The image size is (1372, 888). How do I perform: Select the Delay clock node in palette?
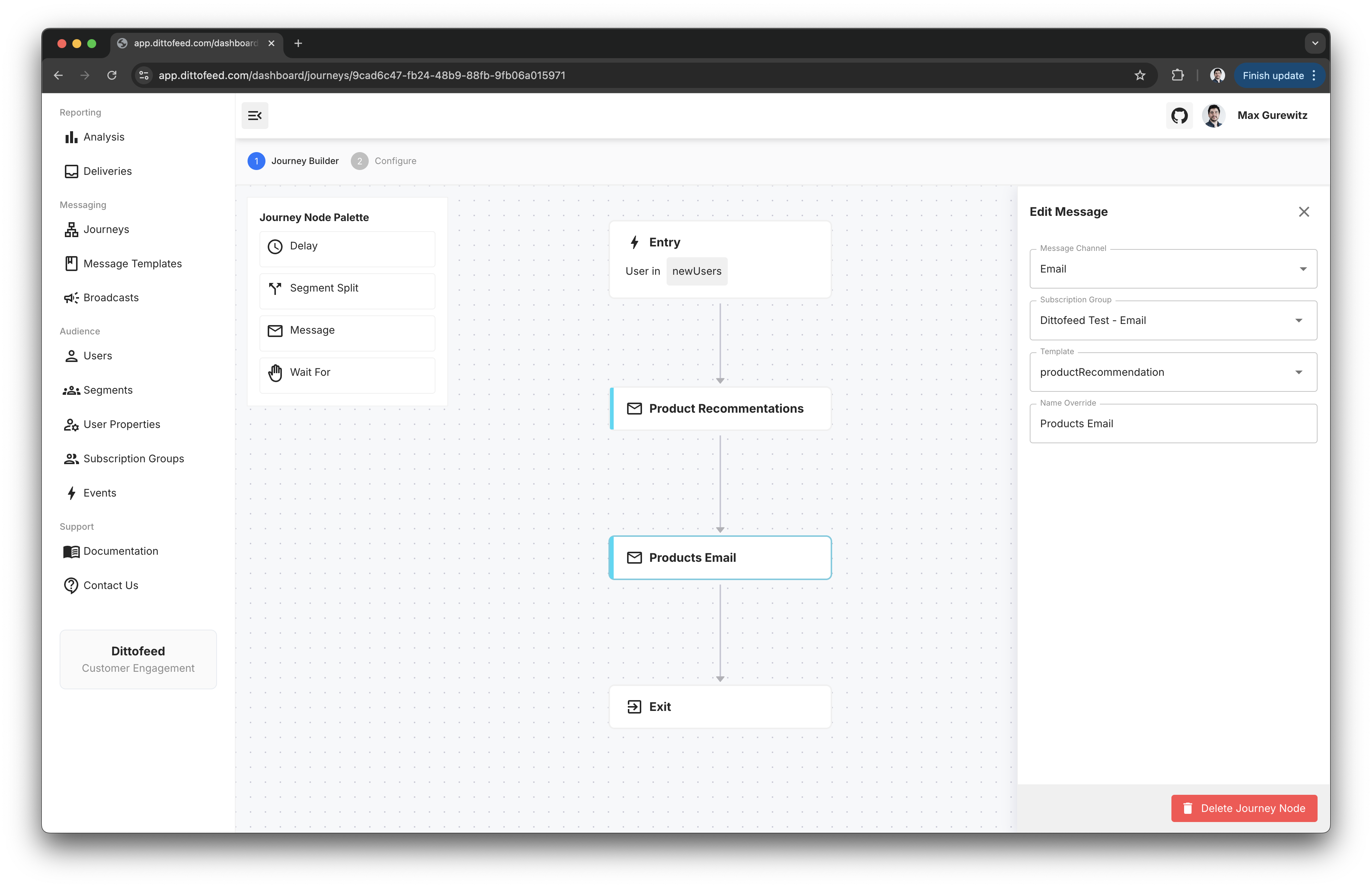tap(275, 247)
